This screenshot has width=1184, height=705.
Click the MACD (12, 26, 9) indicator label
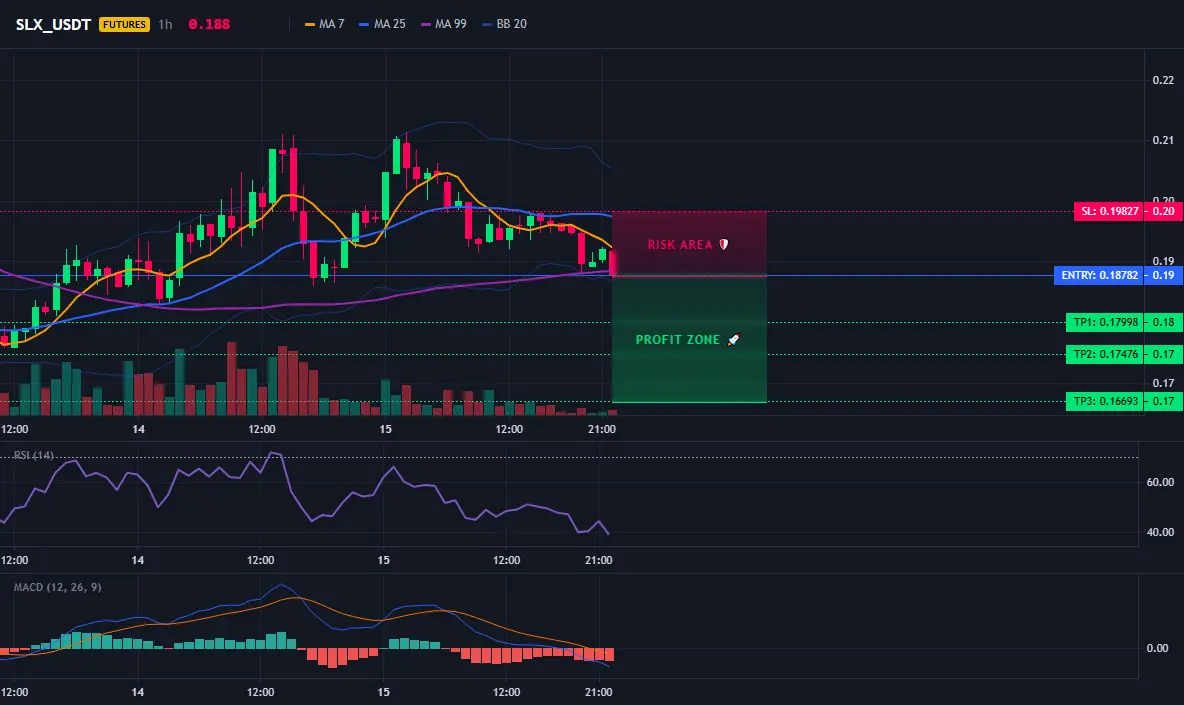click(x=57, y=587)
